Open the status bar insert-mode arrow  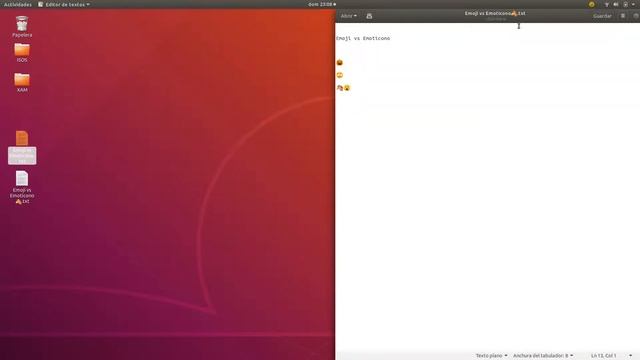pyautogui.click(x=631, y=356)
